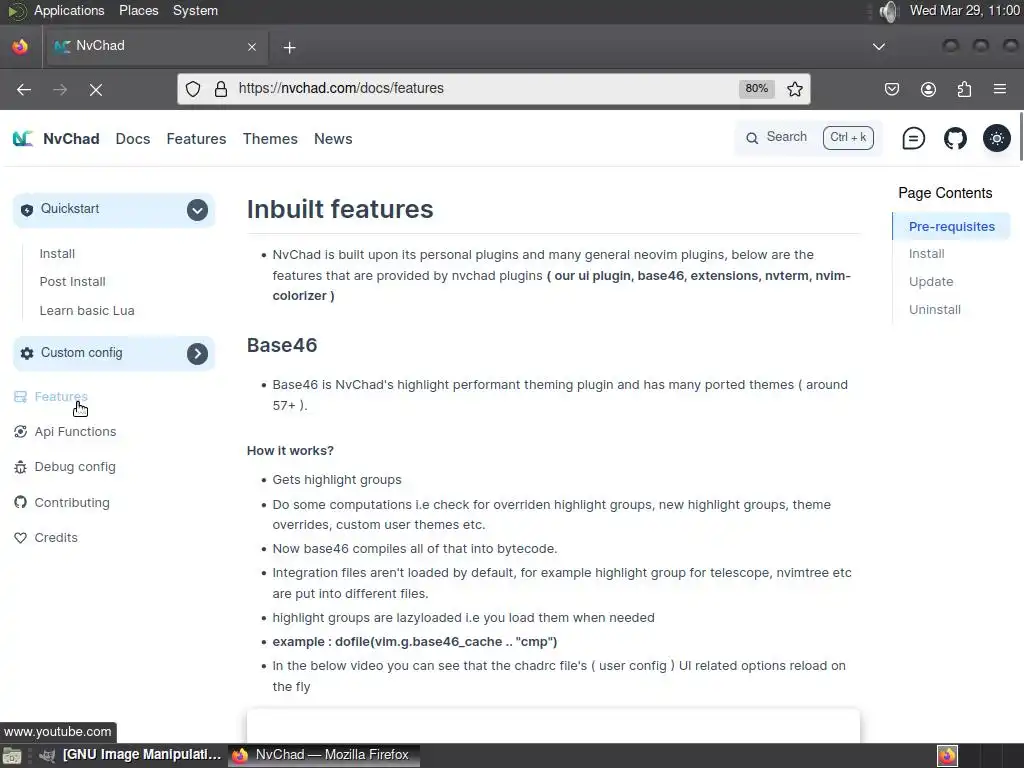Click the volume speaker icon
The image size is (1024, 768).
[x=889, y=11]
